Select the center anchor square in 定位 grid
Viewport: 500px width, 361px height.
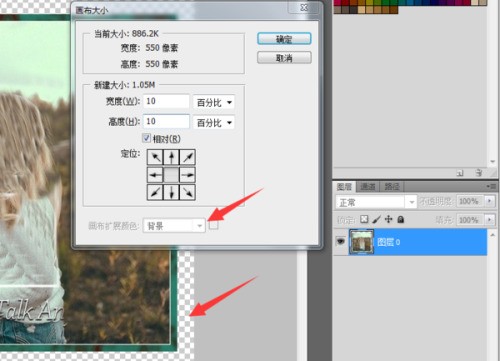pyautogui.click(x=171, y=175)
